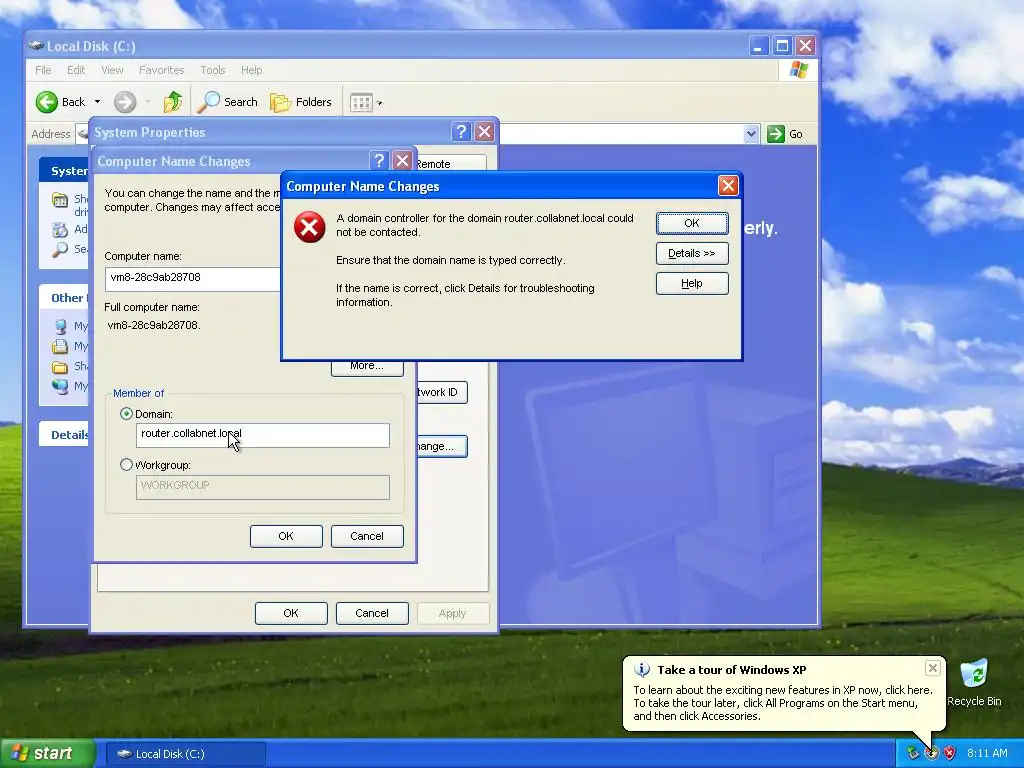
Task: Switch to the Remote tab
Action: click(x=451, y=163)
